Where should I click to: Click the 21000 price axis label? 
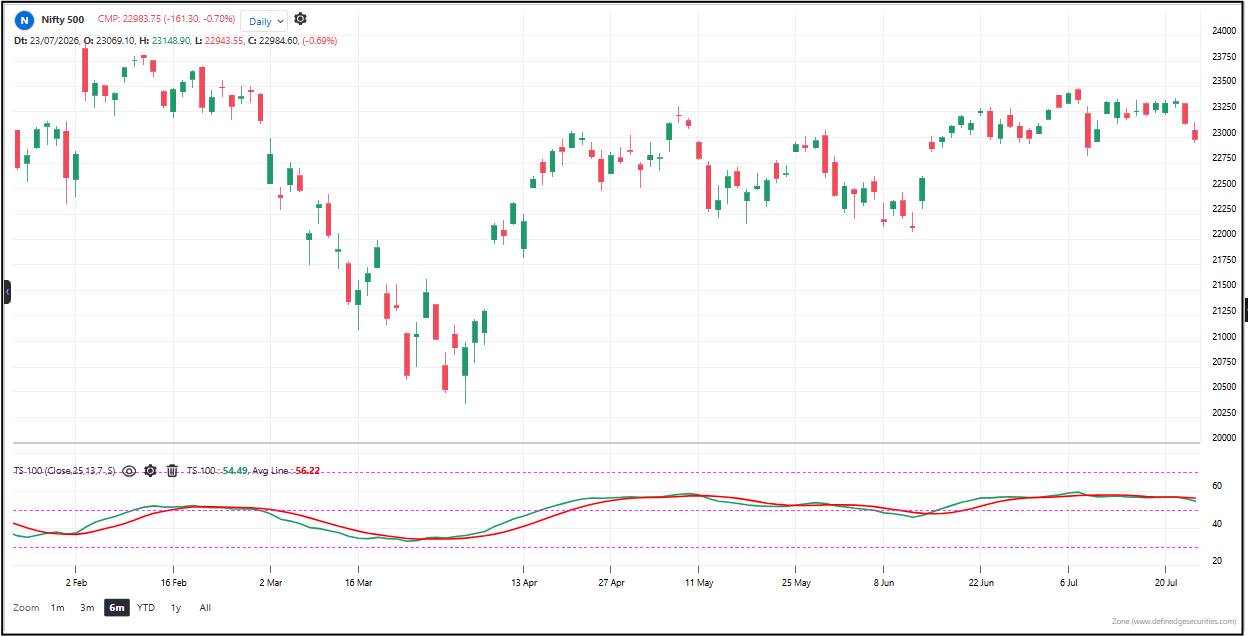1223,337
